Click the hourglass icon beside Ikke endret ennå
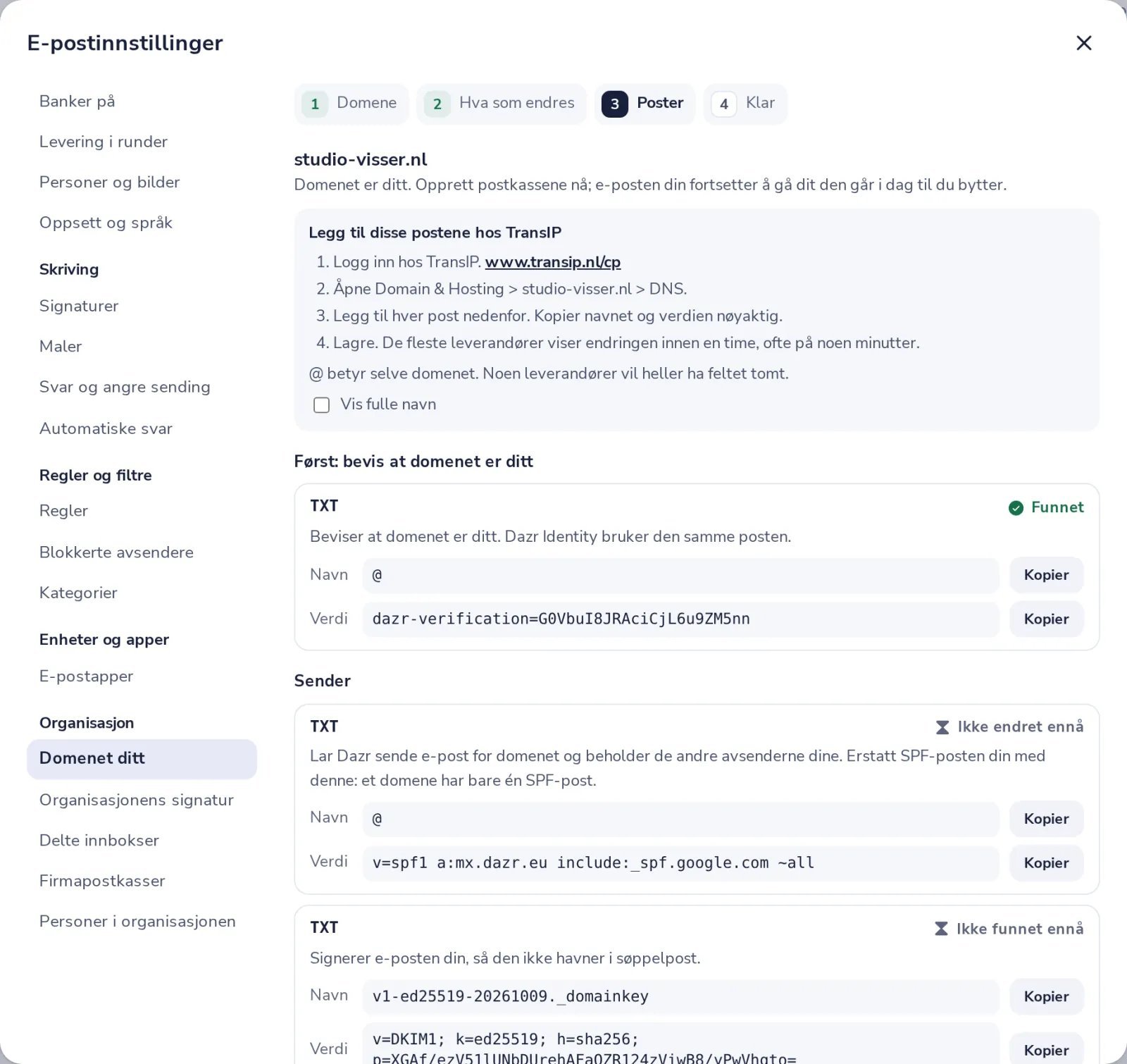1127x1064 pixels. pos(942,727)
